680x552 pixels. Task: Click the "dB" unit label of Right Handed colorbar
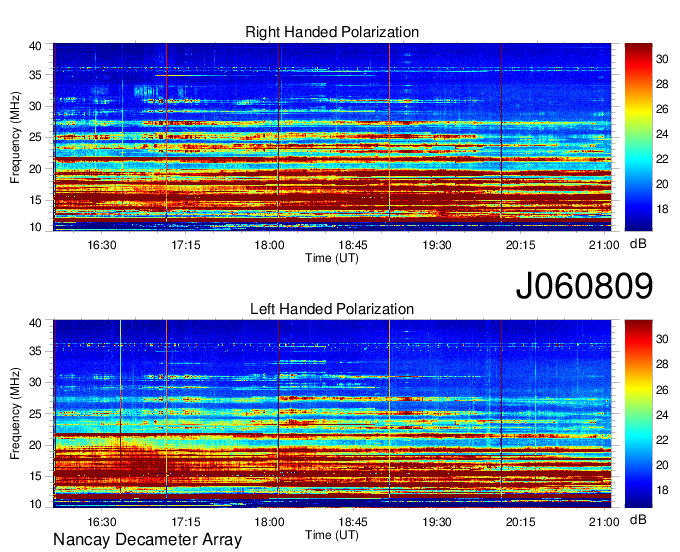[638, 244]
